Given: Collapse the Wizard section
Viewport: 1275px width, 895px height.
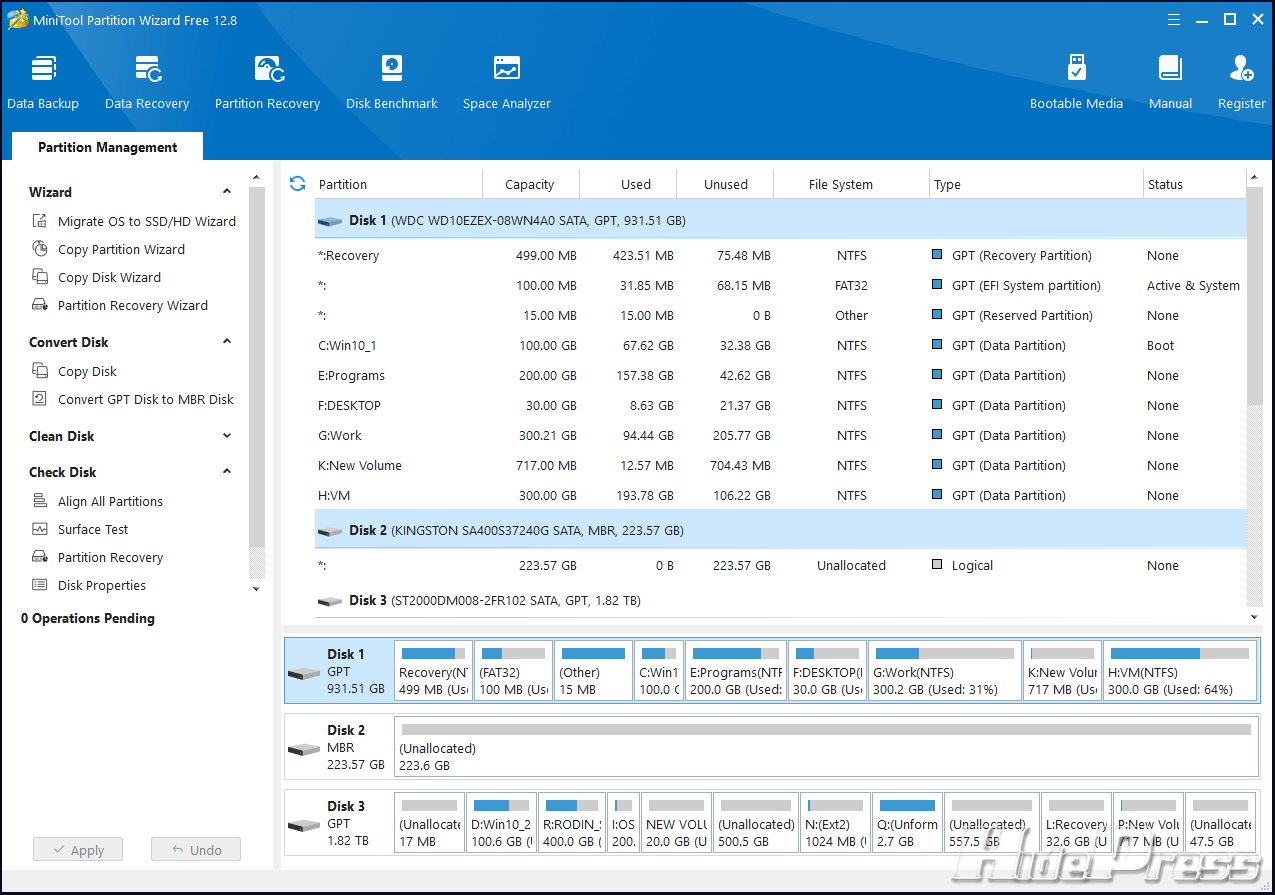Looking at the screenshot, I should point(227,192).
